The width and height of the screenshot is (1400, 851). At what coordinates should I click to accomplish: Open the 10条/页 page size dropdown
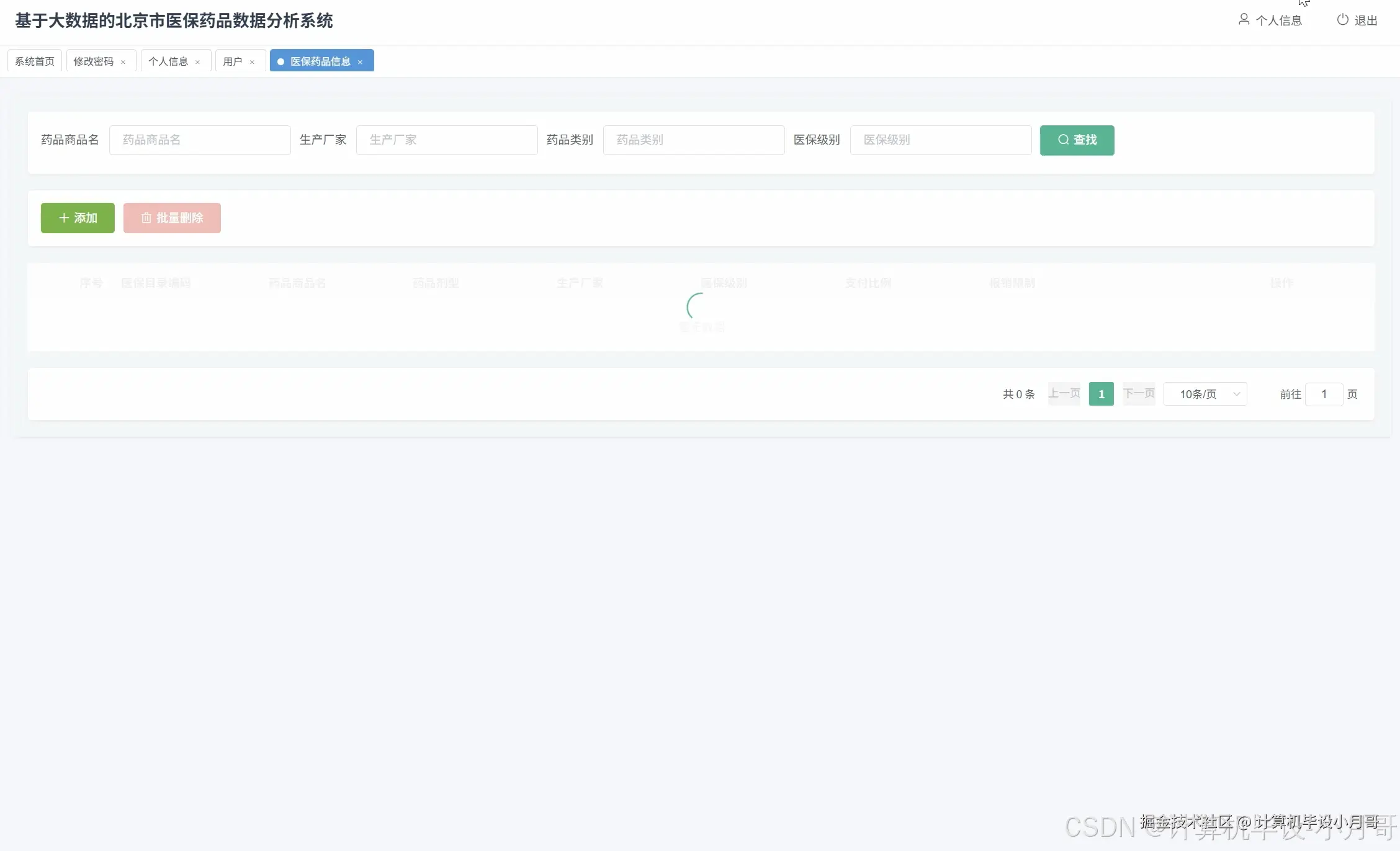tap(1205, 393)
